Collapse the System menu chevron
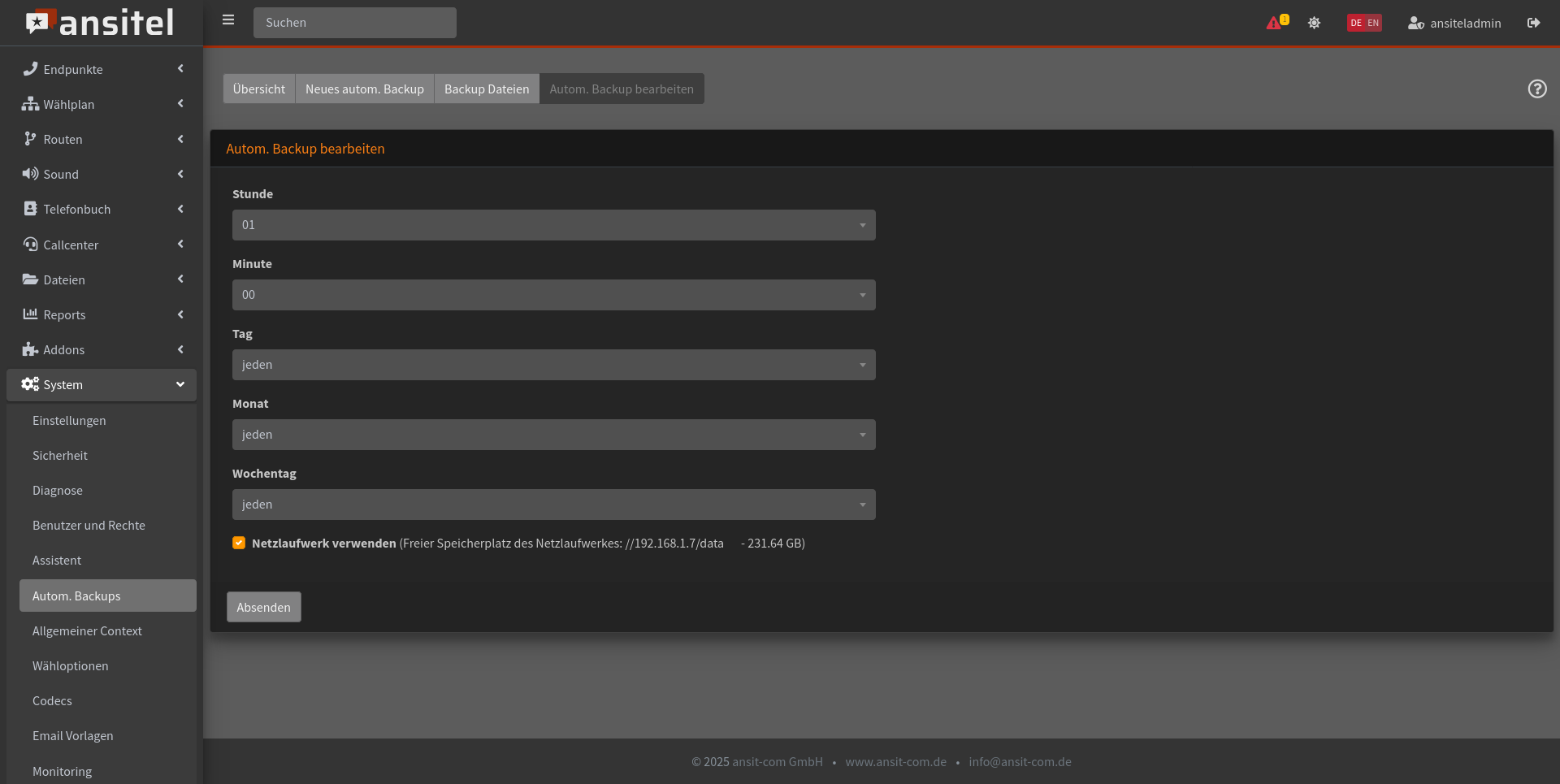The image size is (1560, 784). click(180, 384)
